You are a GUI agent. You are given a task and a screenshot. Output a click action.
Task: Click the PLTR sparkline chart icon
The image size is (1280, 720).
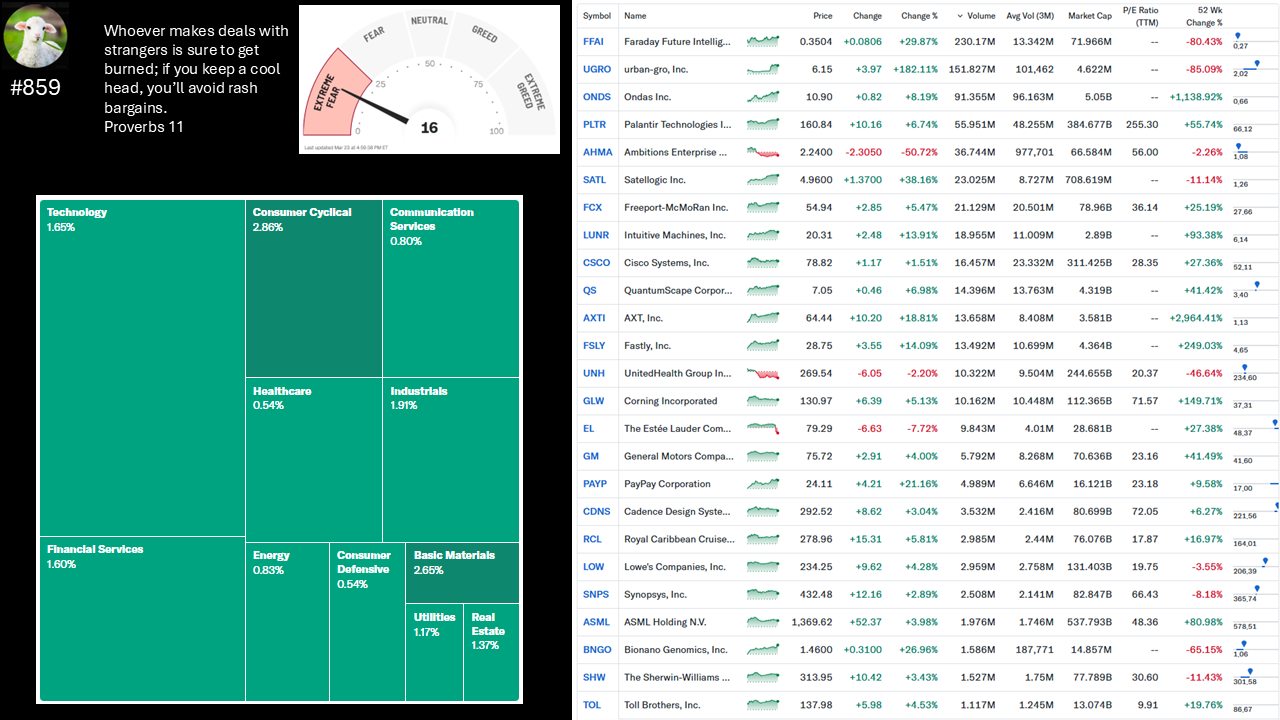(763, 125)
